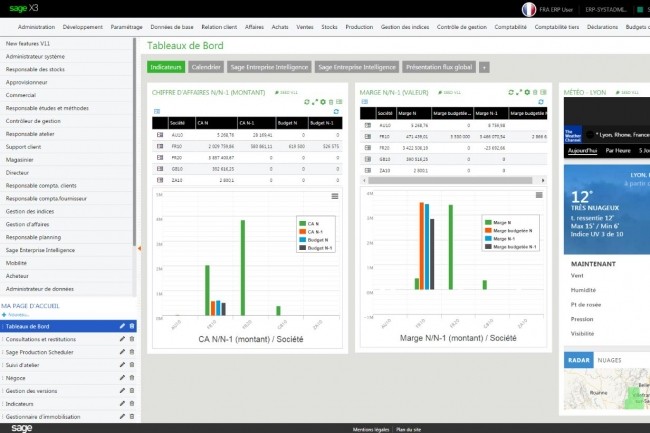Edit the Suivi d'atelier page
Viewport: 650px width, 433px height.
tap(122, 365)
